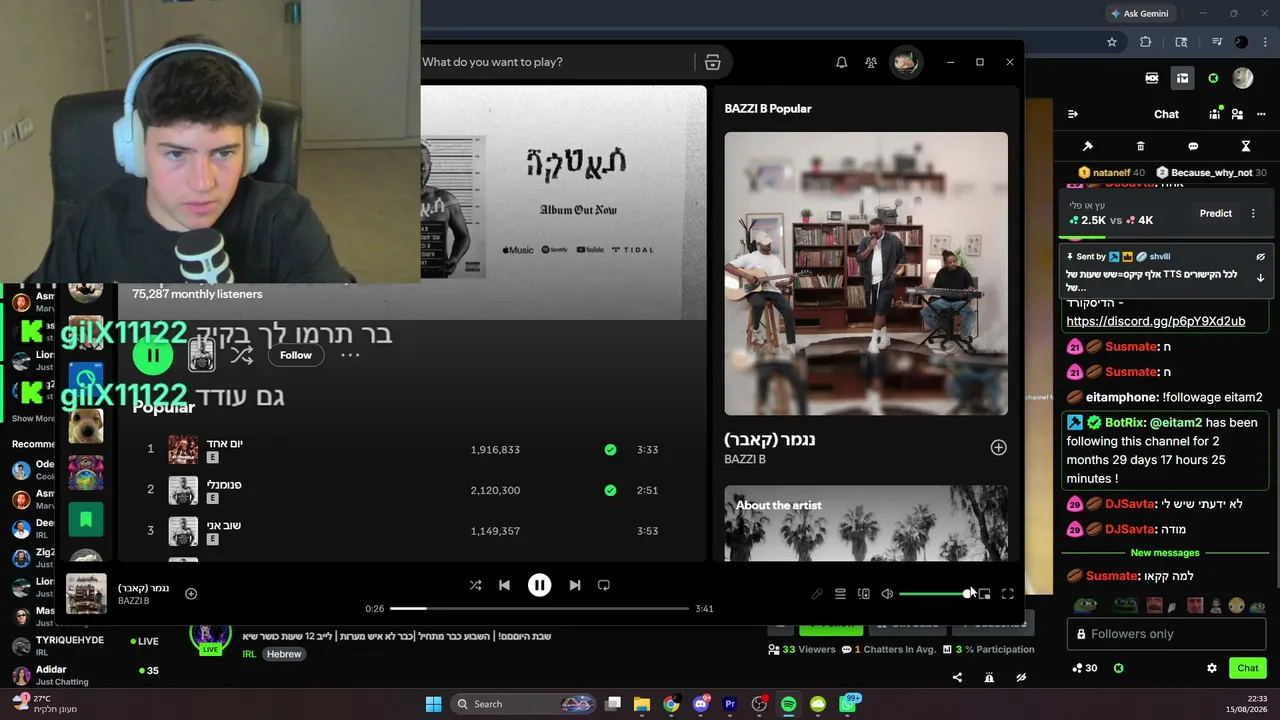Open the chat moderation hammer tool
This screenshot has height=720, width=1280.
[x=1088, y=146]
